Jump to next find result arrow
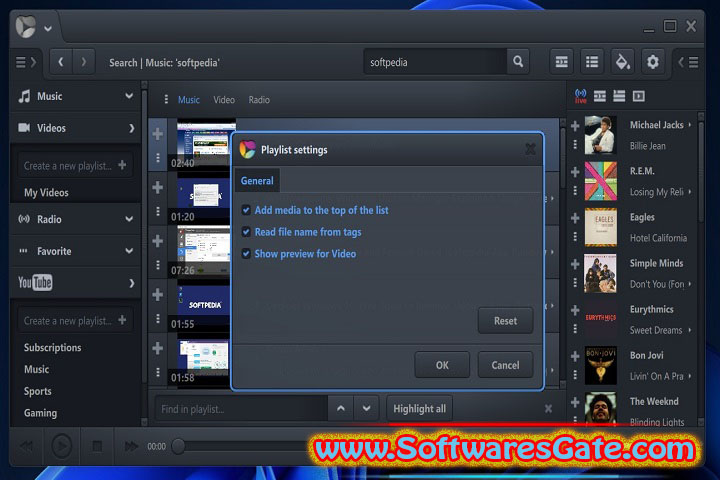Screen dimensions: 720x480 [366, 408]
